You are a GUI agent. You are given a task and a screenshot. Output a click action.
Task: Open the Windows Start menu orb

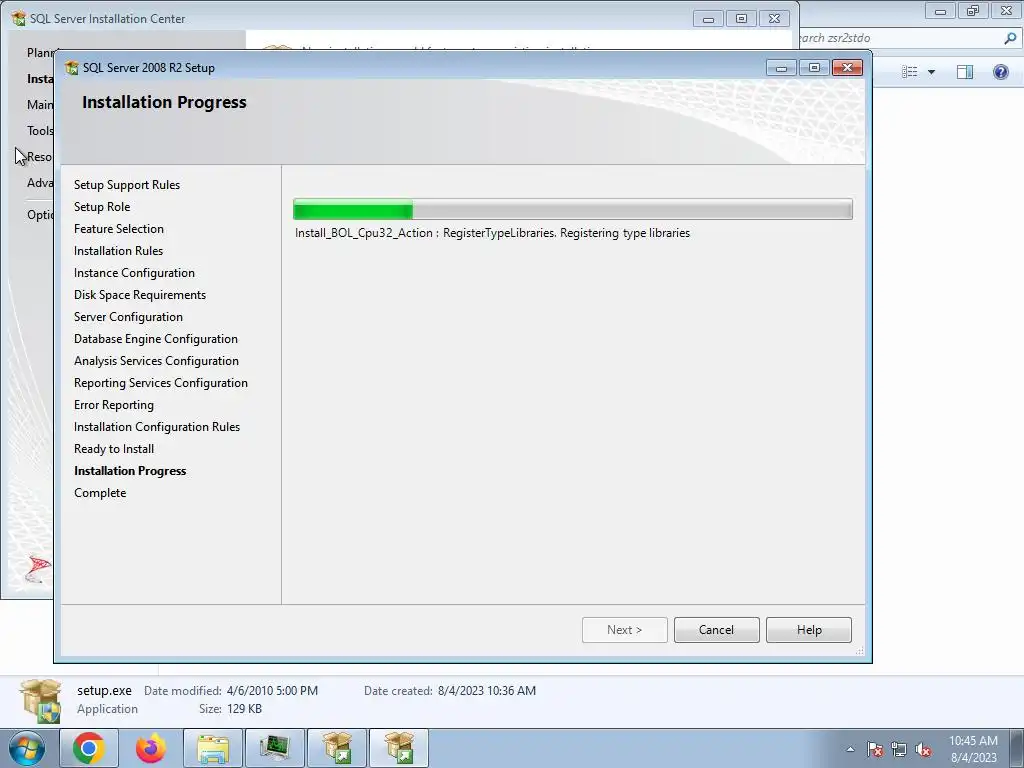[26, 748]
